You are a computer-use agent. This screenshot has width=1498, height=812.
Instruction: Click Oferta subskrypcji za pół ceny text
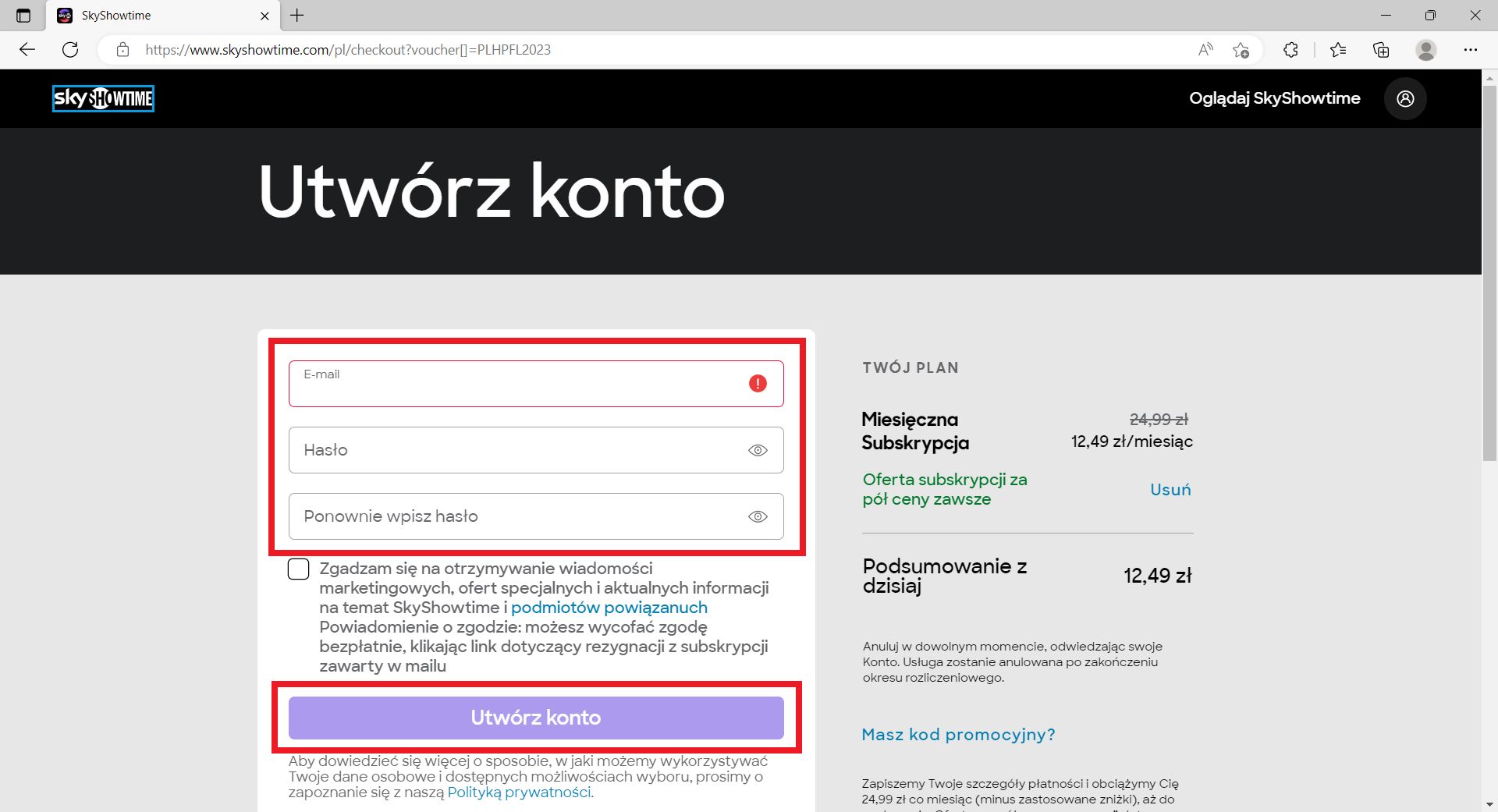945,490
